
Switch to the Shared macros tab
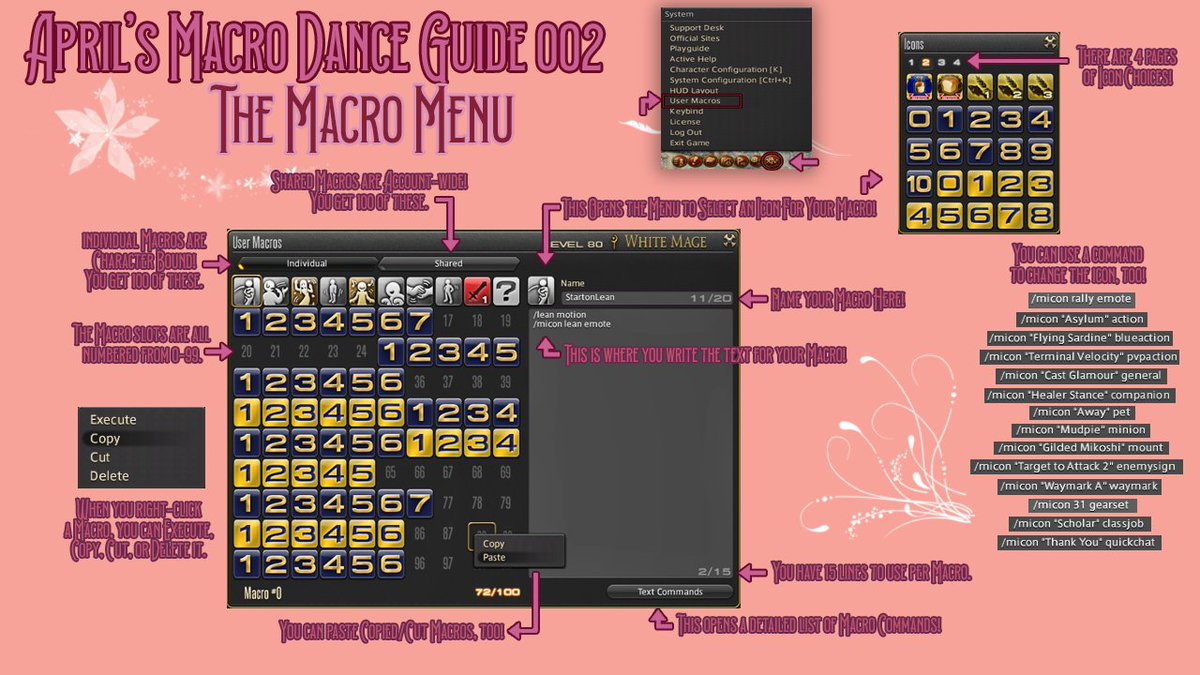tap(449, 263)
